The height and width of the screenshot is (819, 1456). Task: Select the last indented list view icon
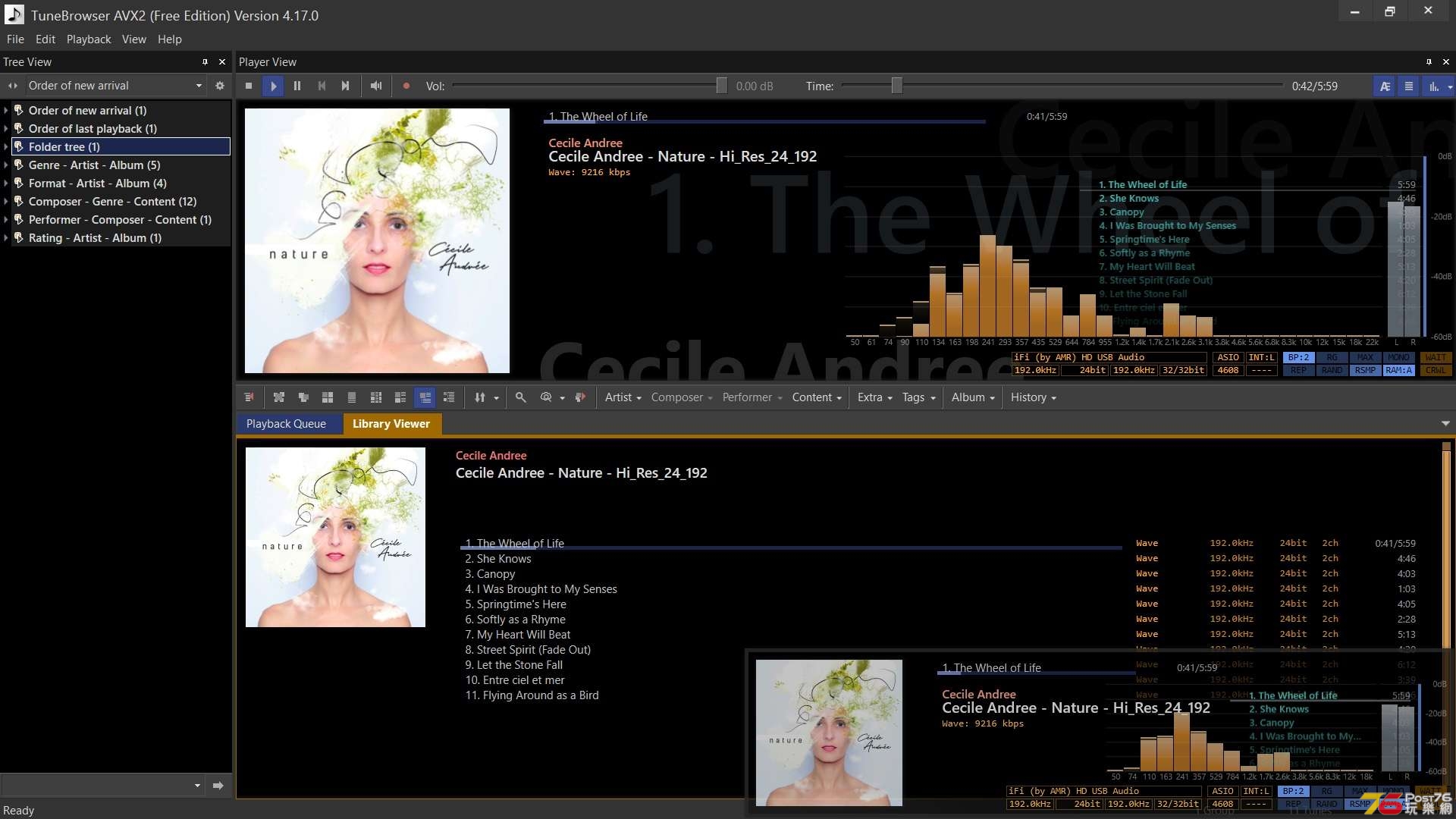(x=449, y=397)
